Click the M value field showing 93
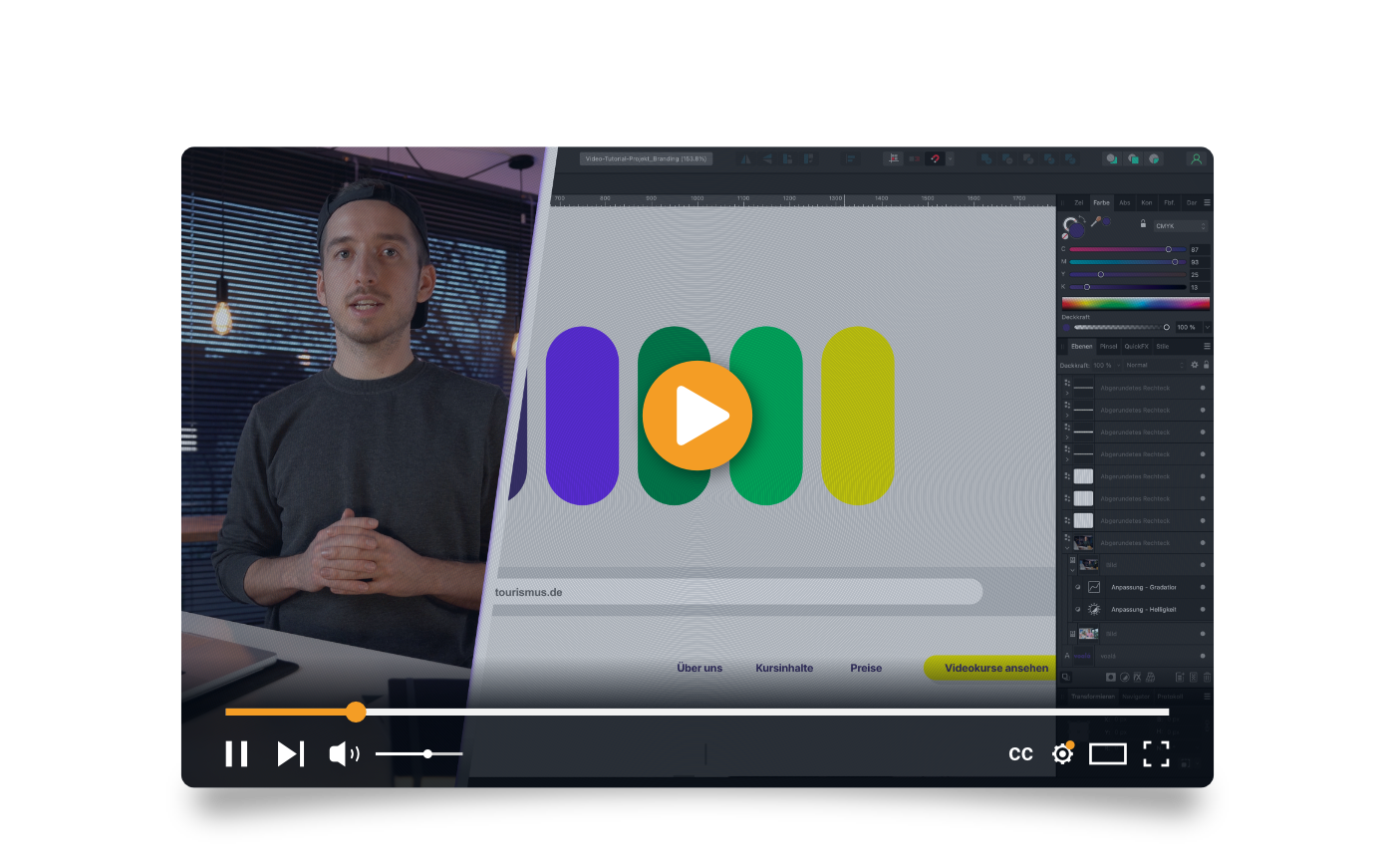Screen dimensions: 1395x868 (x=1199, y=262)
